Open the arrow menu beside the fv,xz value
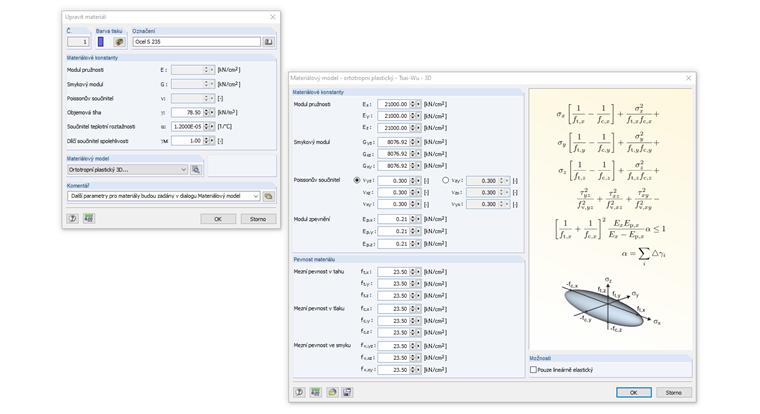Viewport: 760px width, 414px height. (x=418, y=358)
